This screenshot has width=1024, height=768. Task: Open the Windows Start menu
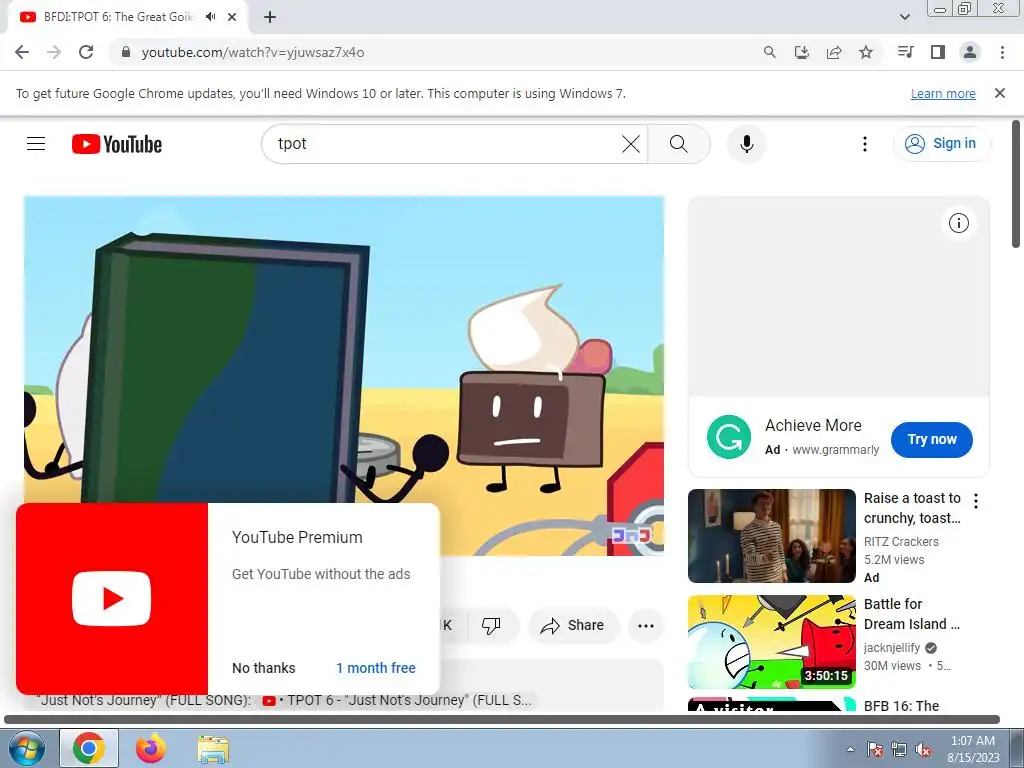26,749
